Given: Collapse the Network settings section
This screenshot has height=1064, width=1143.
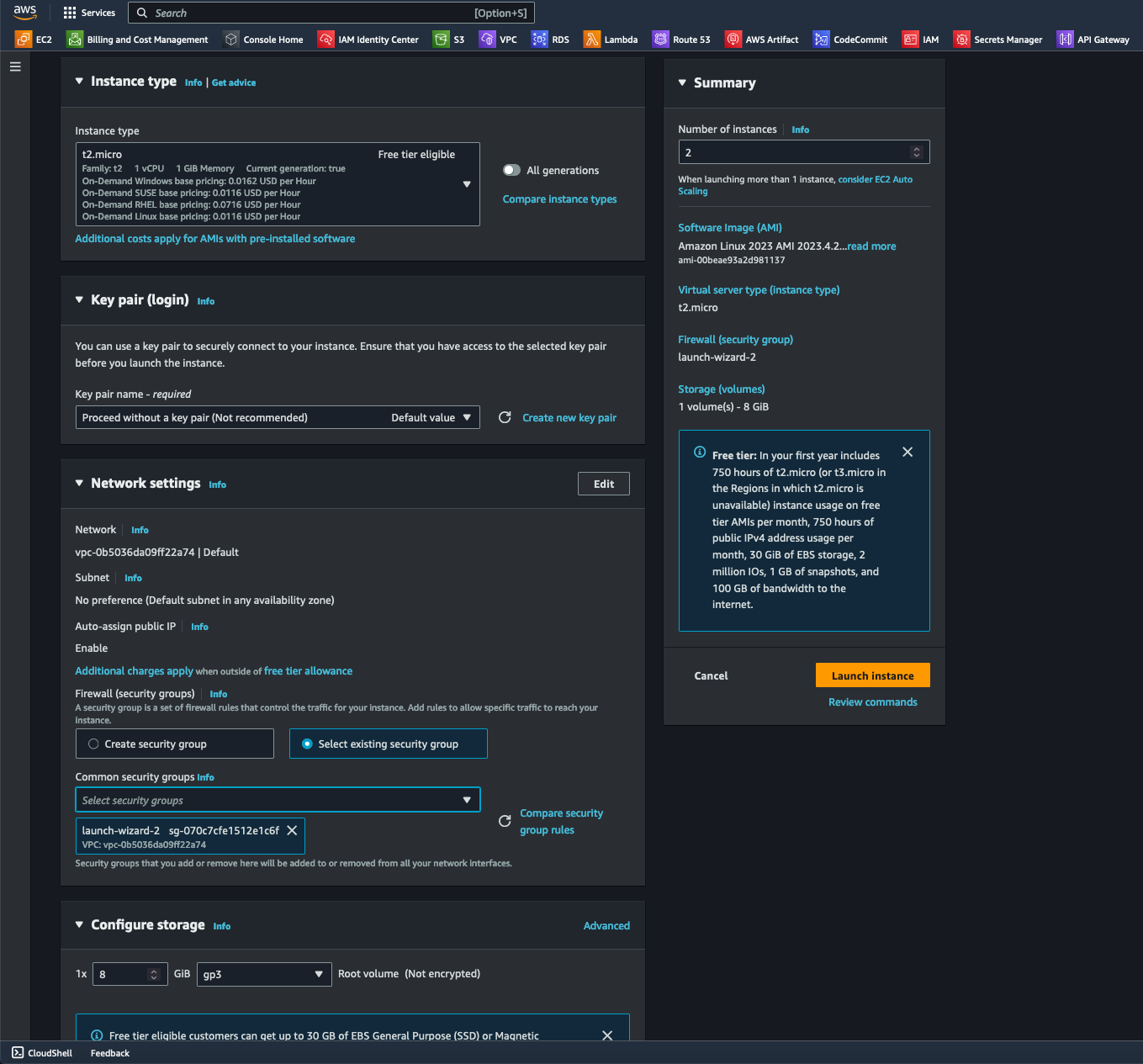Looking at the screenshot, I should (79, 483).
